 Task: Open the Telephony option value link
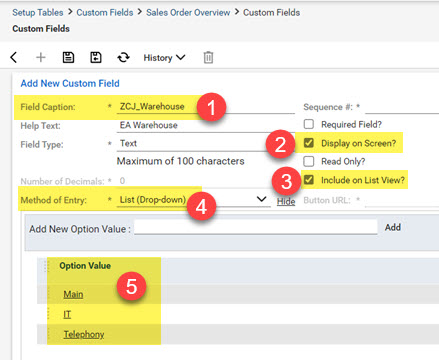[x=84, y=334]
